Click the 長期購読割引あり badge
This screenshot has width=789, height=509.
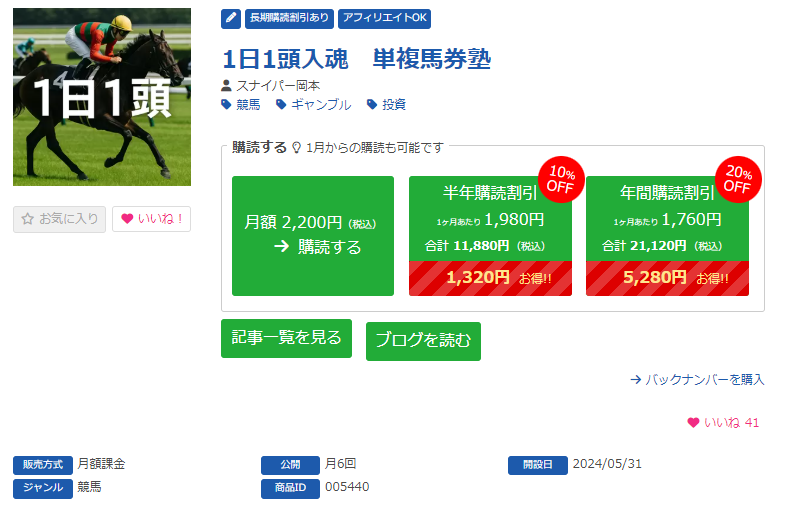(289, 18)
